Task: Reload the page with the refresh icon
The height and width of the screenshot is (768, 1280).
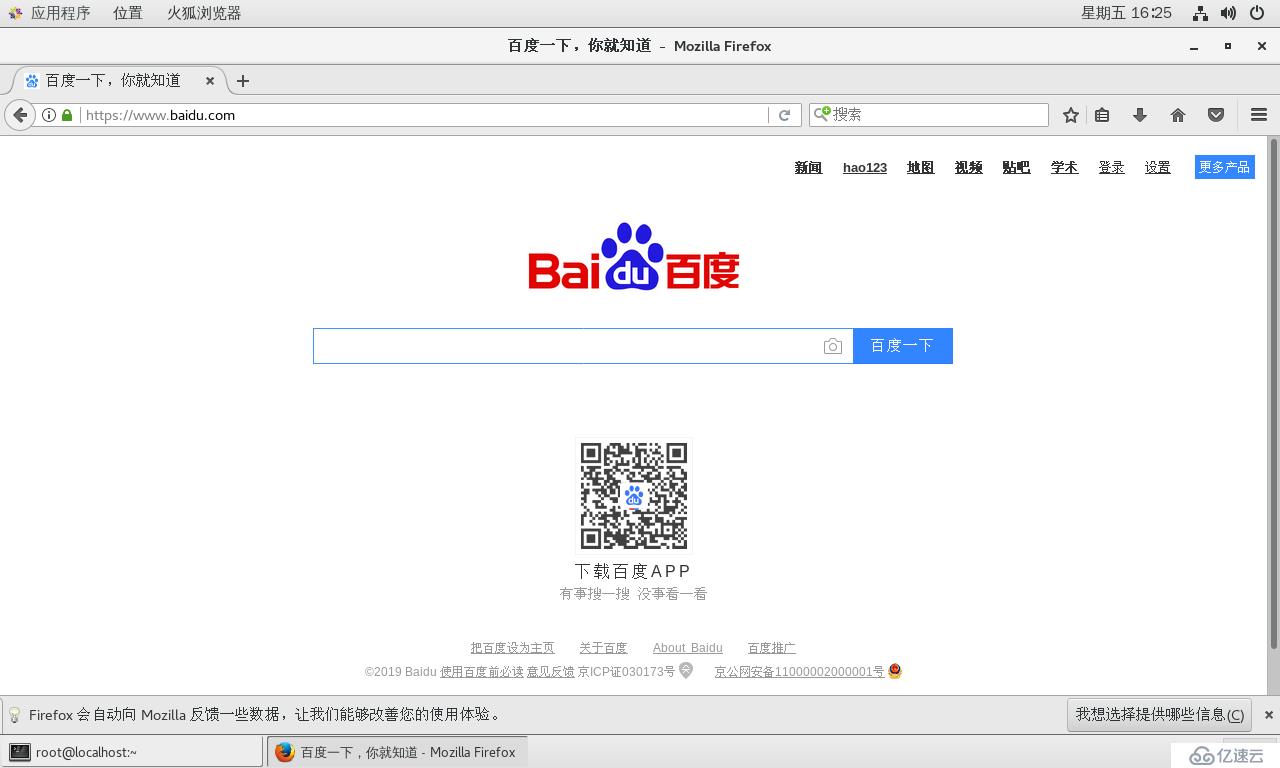Action: 785,115
